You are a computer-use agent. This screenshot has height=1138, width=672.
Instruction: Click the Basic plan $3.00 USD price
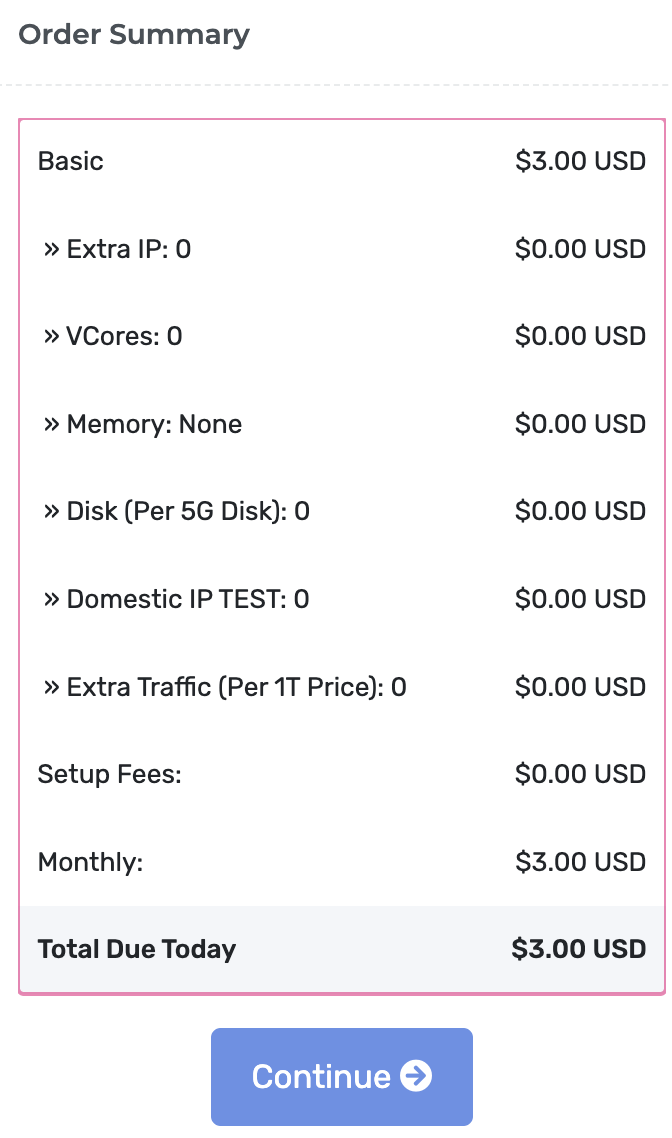580,161
